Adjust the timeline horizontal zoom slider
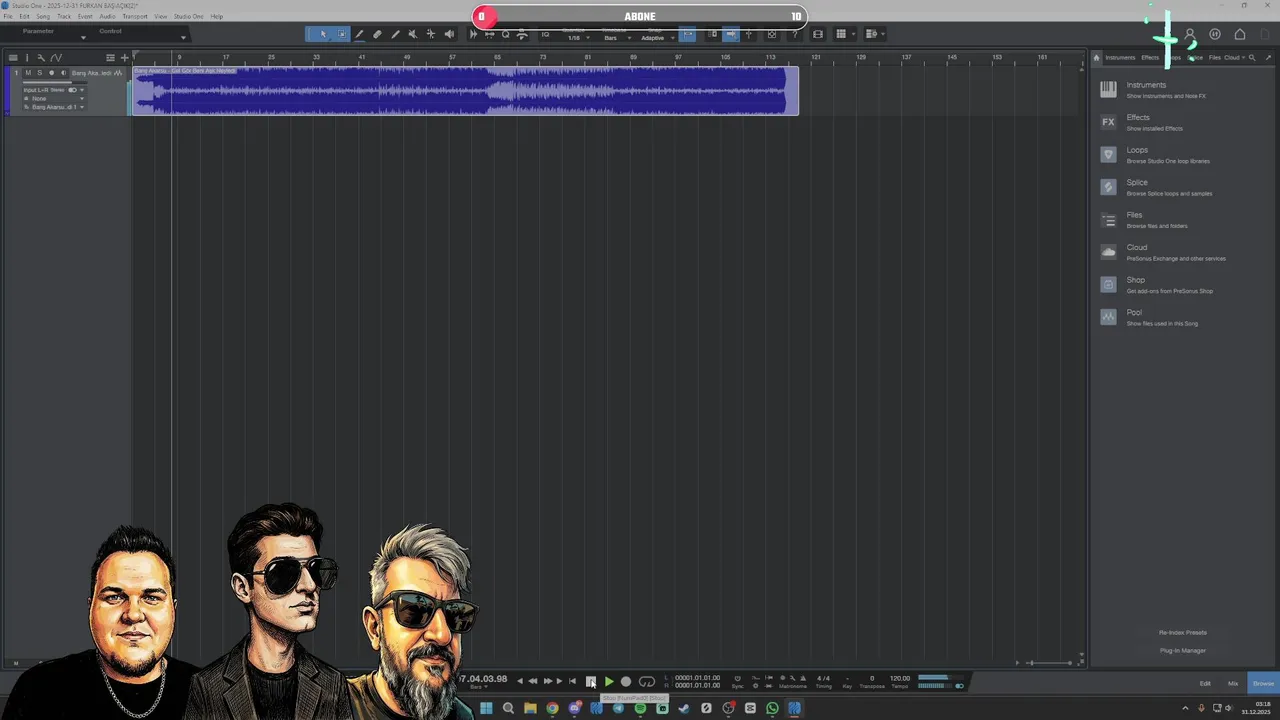 point(1049,662)
